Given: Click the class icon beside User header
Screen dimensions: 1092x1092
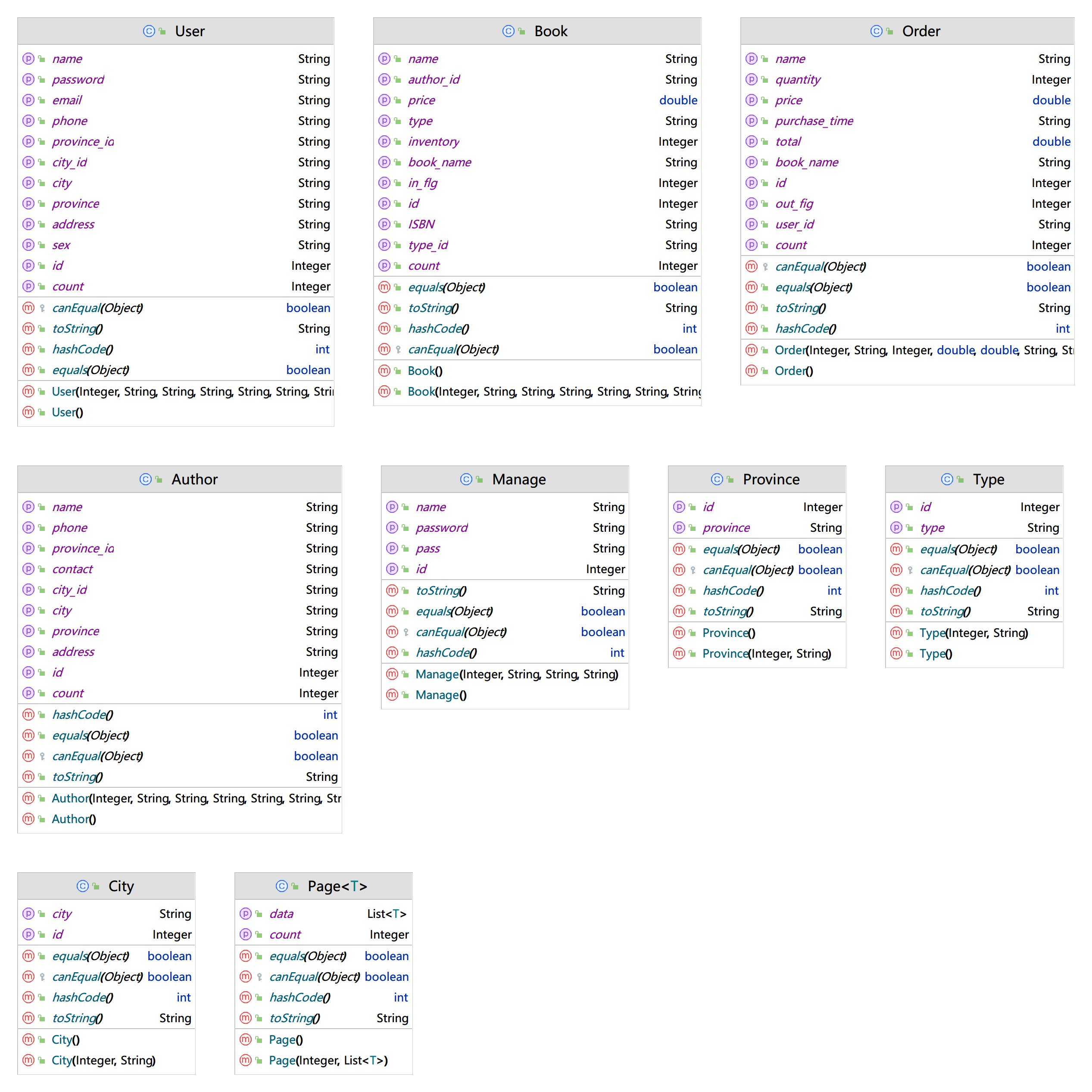Looking at the screenshot, I should (149, 31).
